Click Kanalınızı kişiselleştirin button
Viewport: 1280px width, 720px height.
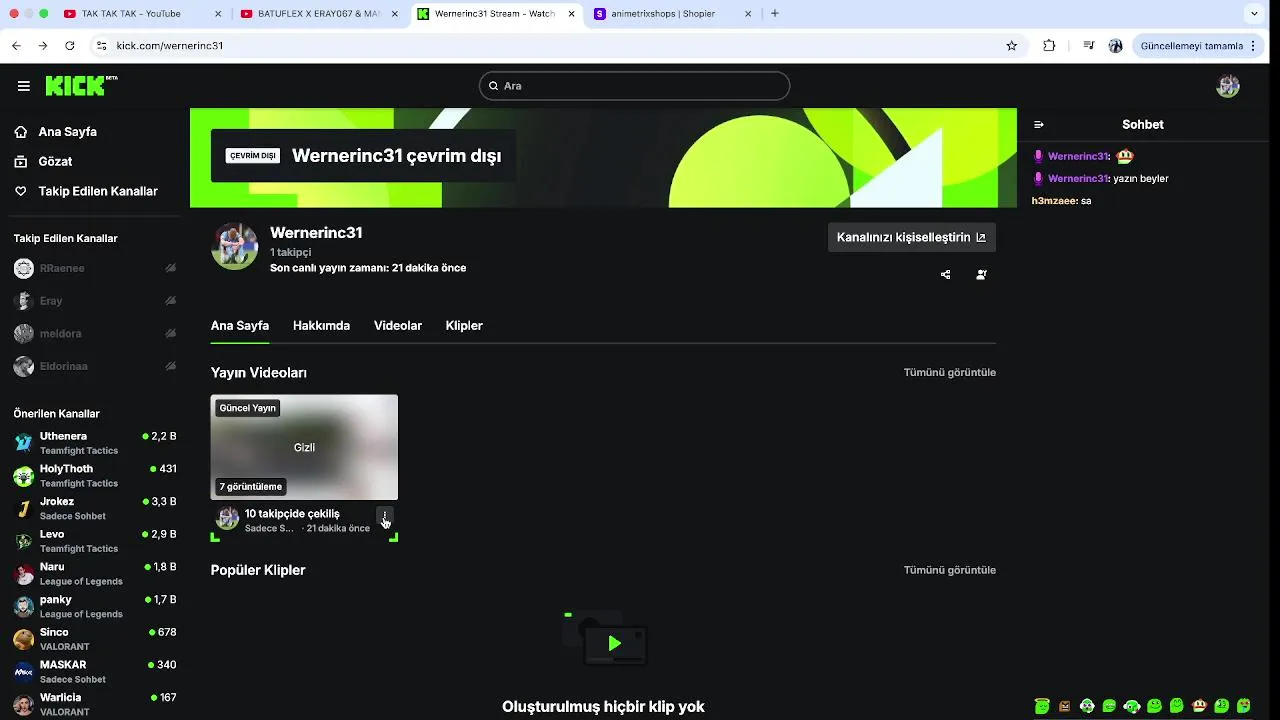[x=912, y=237]
